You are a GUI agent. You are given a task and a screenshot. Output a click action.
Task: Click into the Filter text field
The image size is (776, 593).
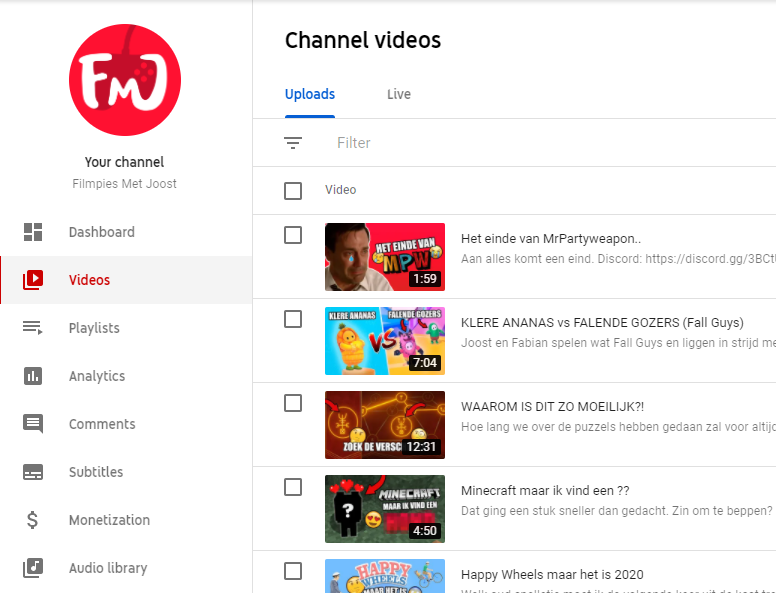click(x=500, y=143)
